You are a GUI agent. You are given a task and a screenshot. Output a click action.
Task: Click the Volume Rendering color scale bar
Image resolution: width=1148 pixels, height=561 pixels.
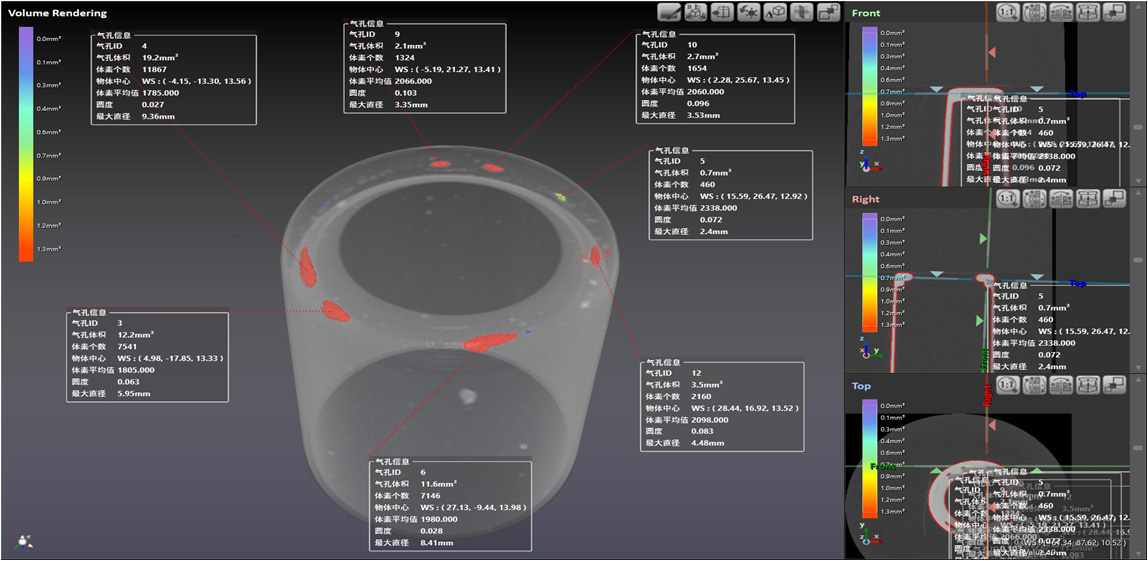click(25, 143)
